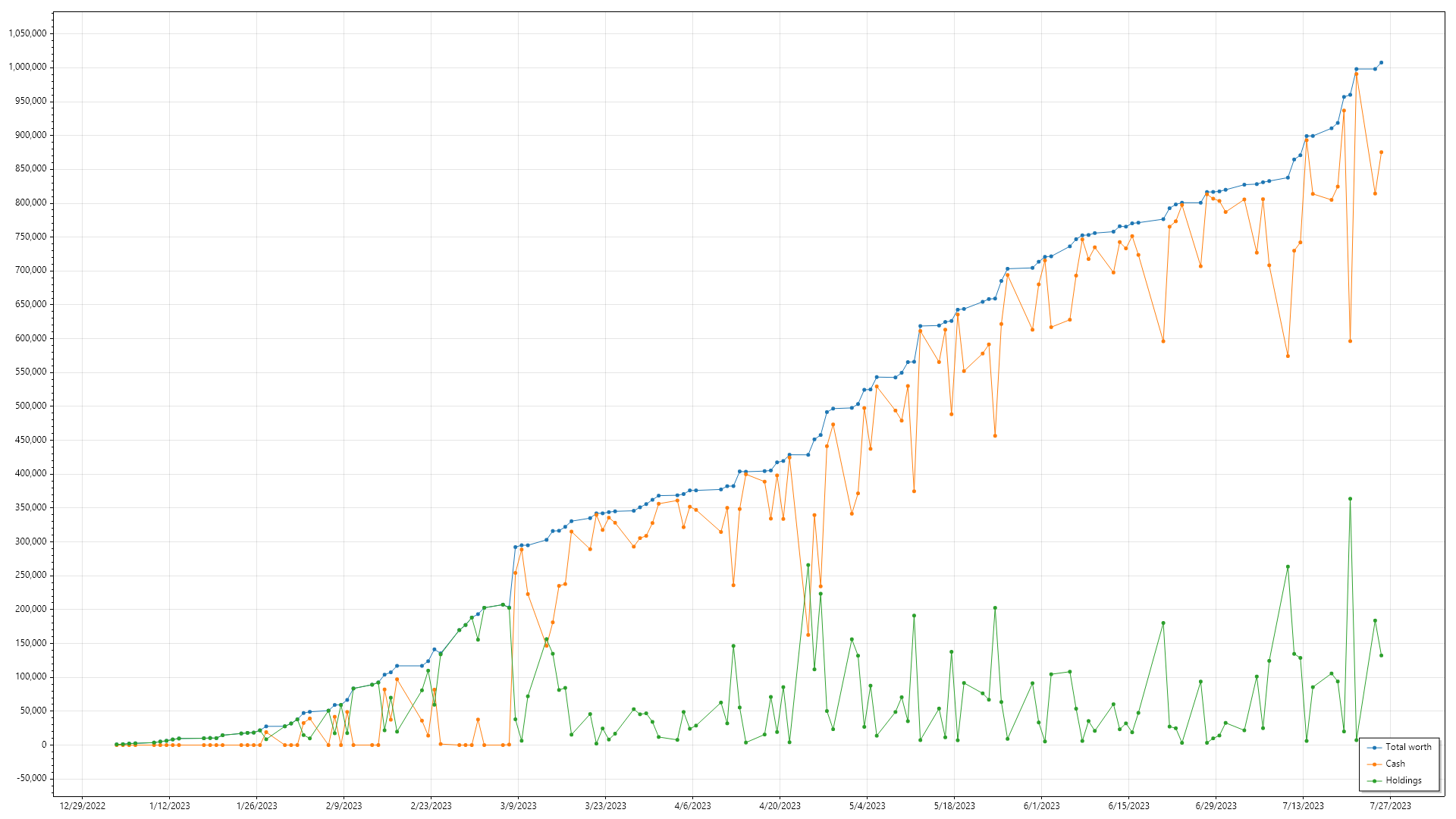
Task: Click the 12/29/2022 x-axis date label
Action: [x=82, y=806]
